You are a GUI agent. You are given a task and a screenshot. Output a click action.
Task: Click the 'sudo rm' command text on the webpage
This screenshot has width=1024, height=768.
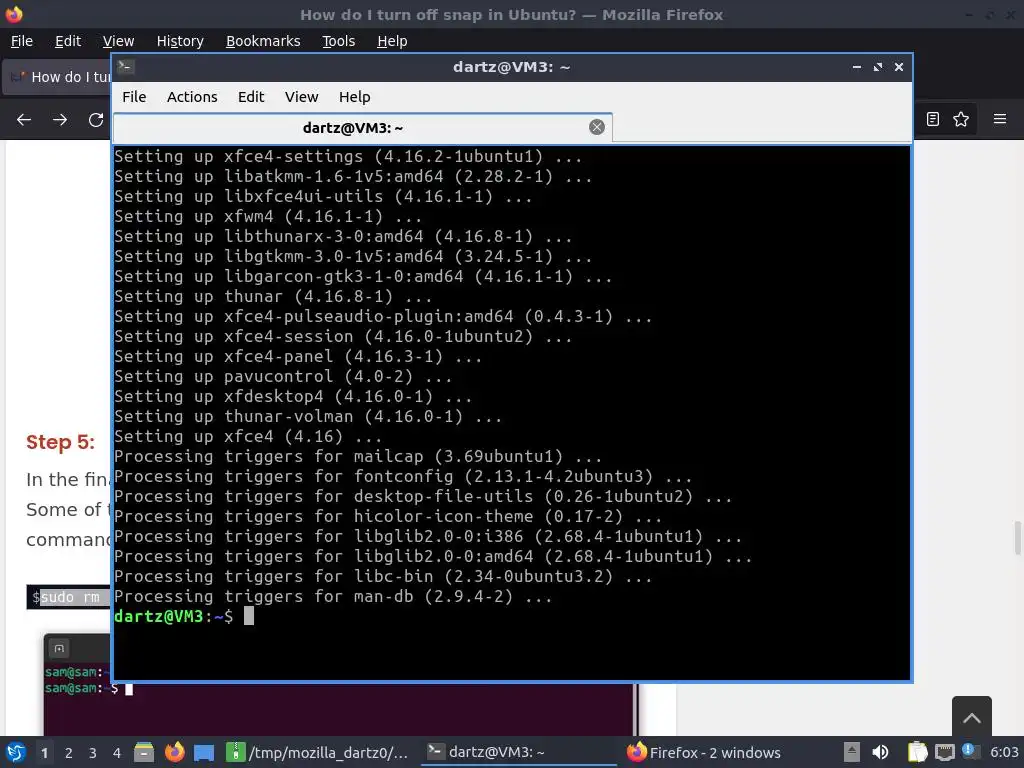click(70, 598)
